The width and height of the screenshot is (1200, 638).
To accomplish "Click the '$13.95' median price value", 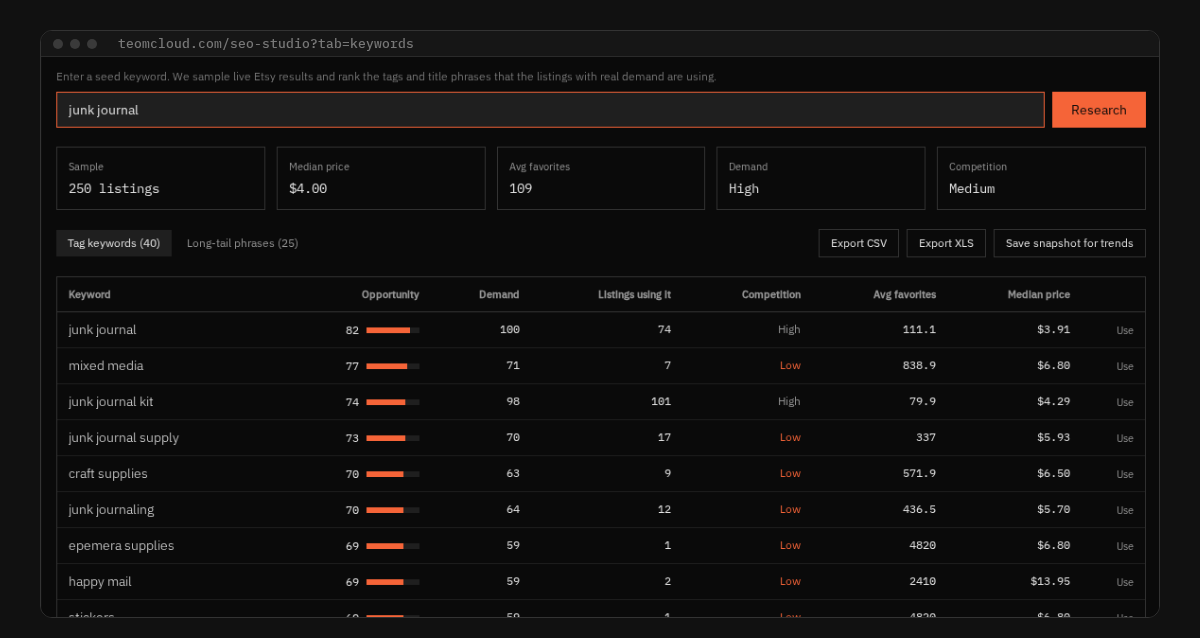I will pyautogui.click(x=1050, y=582).
